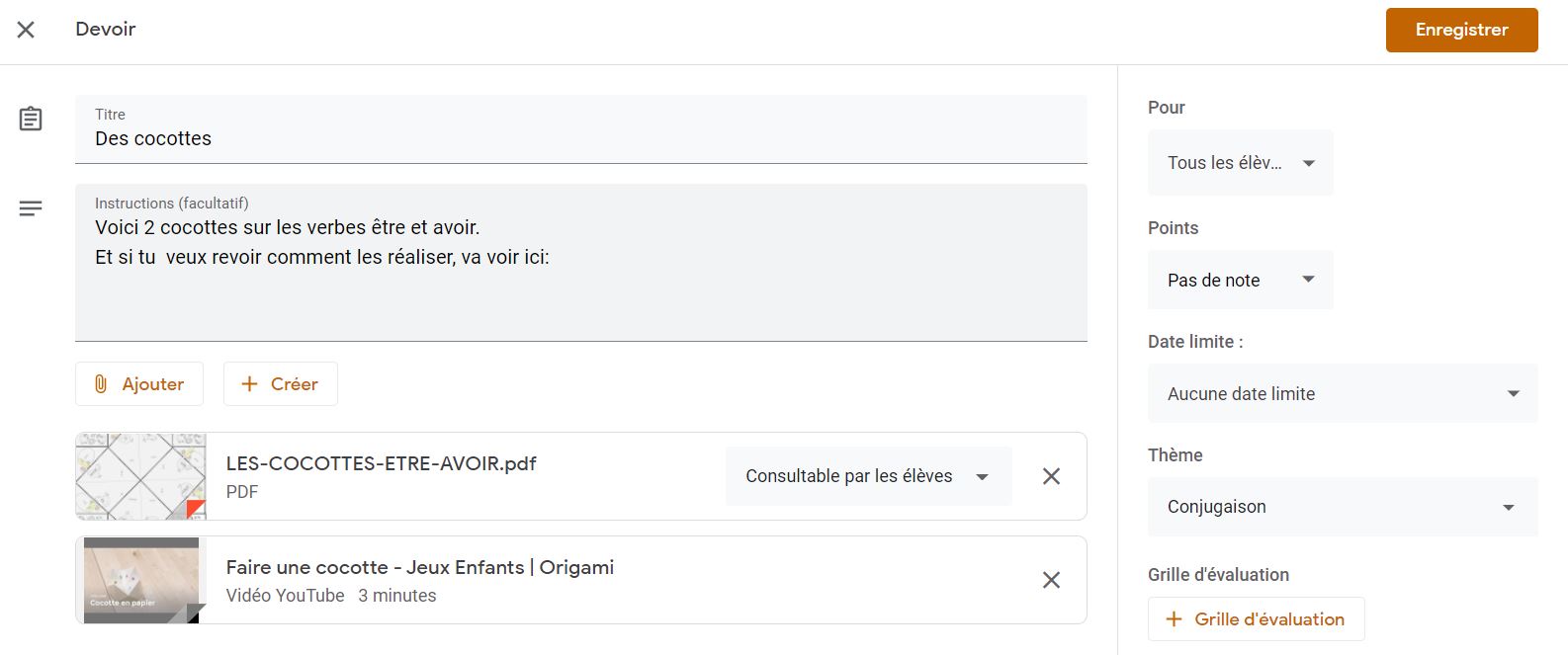Open the PDF file thumbnail
Screen dimensions: 1568x655
[140, 476]
